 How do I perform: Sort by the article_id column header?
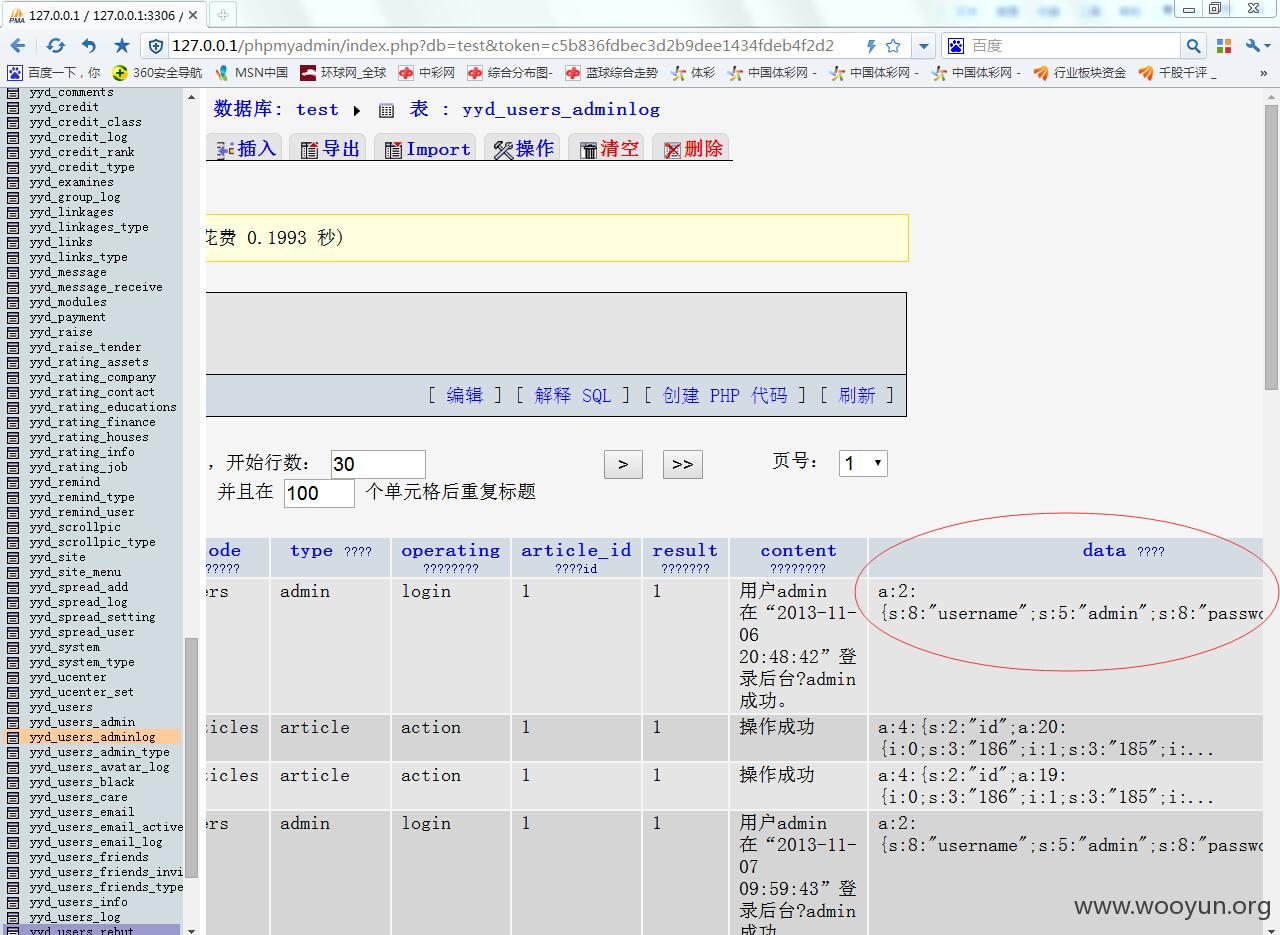click(x=576, y=550)
